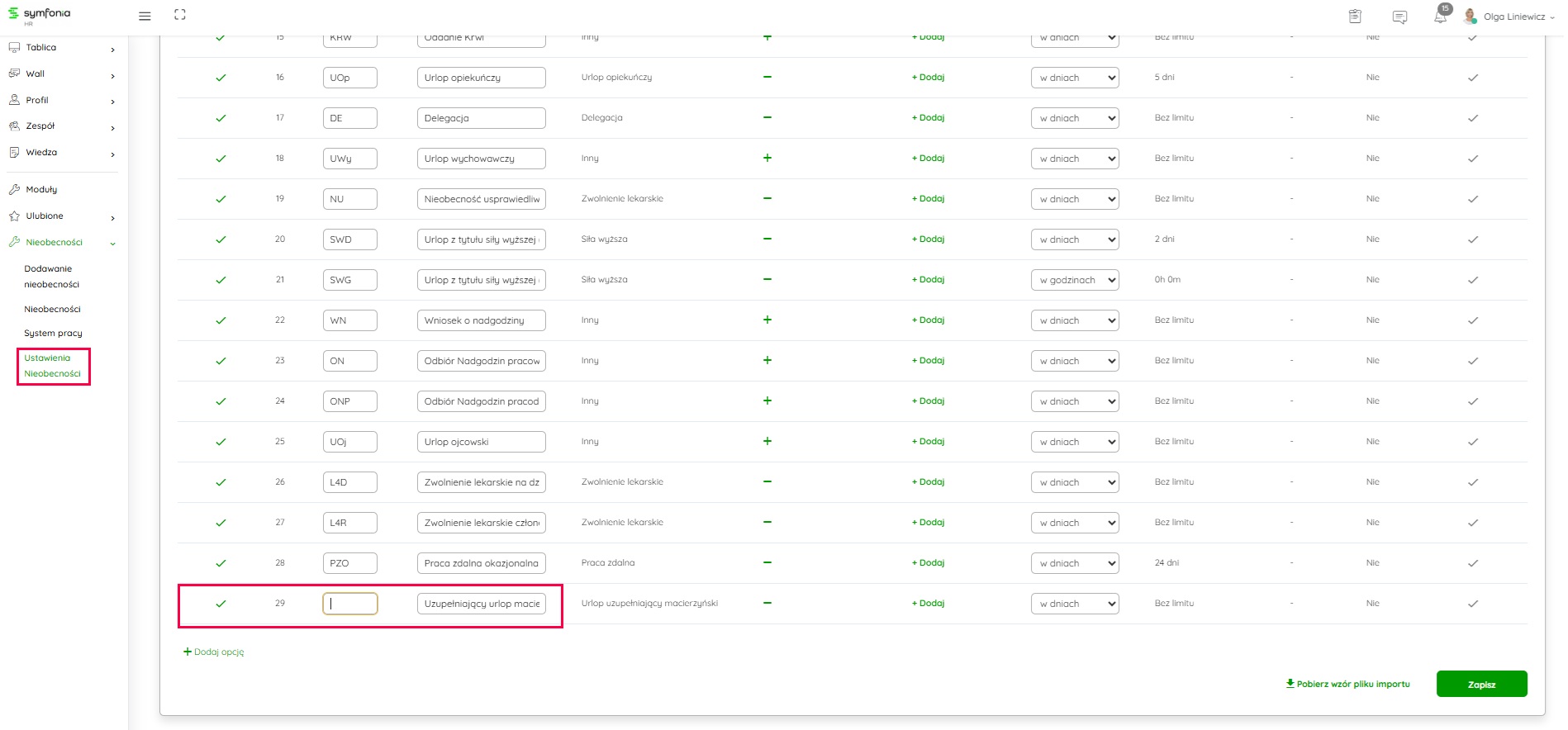Toggle the left checkmark for row 22

[x=221, y=320]
